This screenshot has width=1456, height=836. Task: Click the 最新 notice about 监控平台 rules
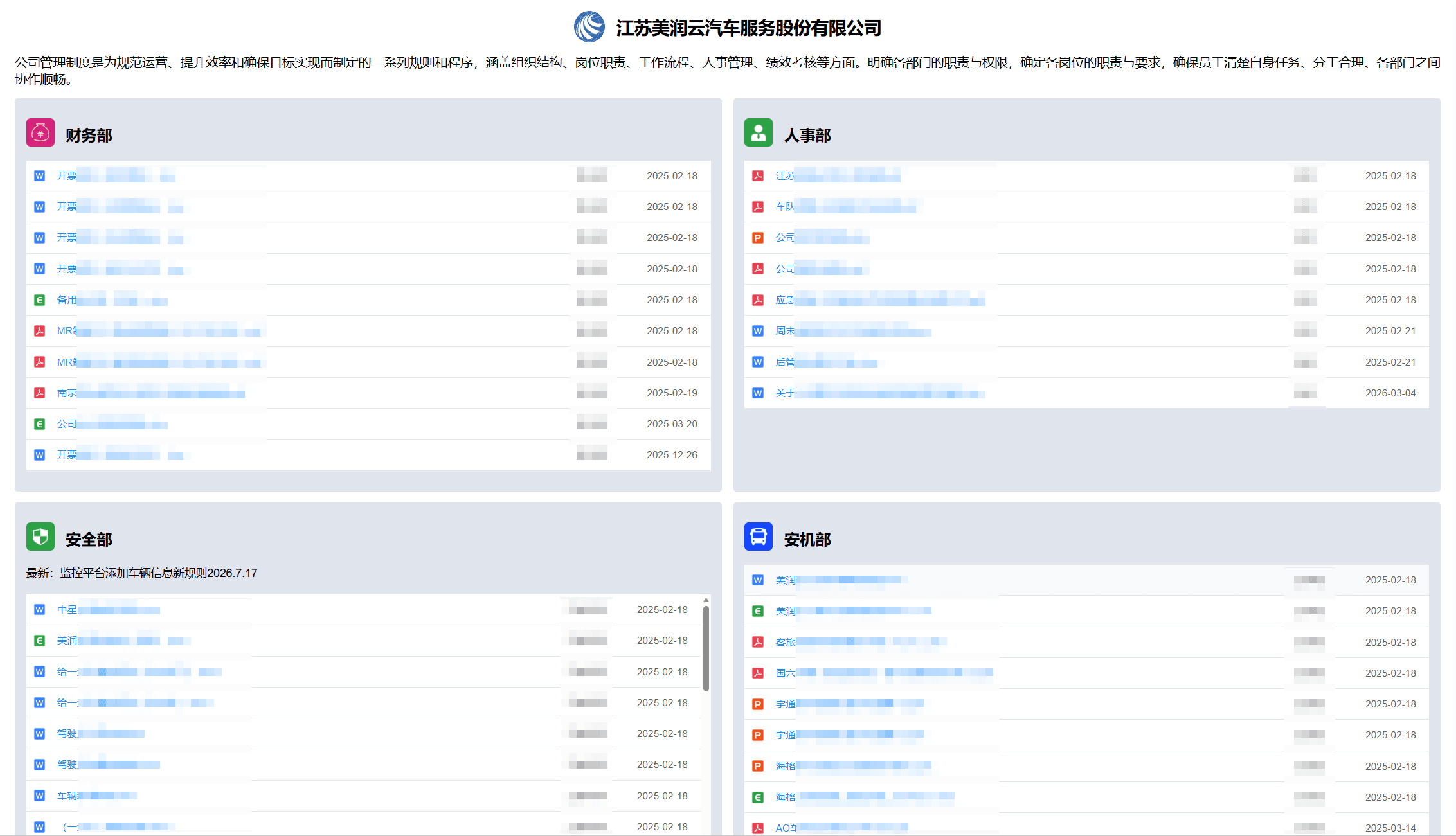141,573
